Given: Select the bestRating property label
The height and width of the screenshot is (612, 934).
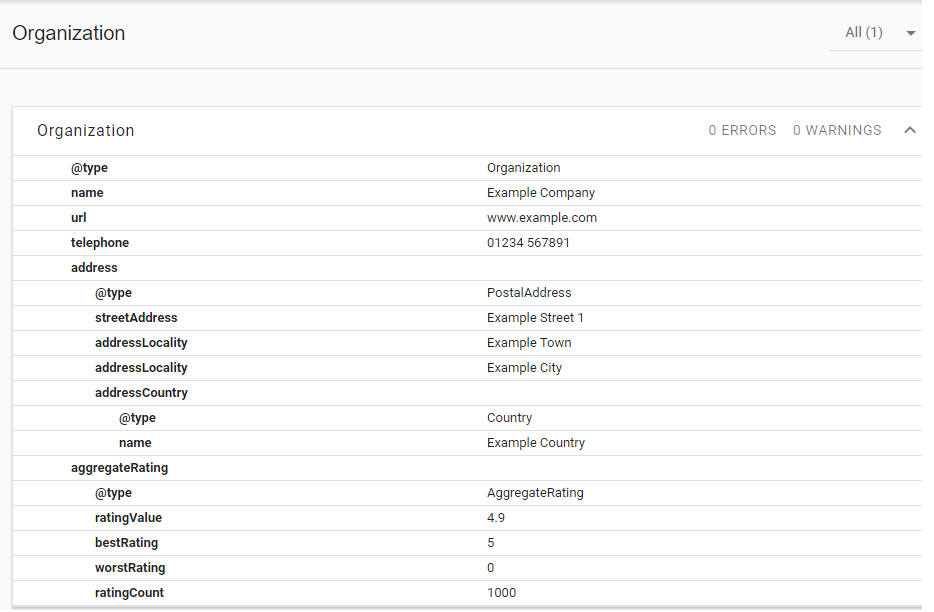Looking at the screenshot, I should [x=126, y=543].
